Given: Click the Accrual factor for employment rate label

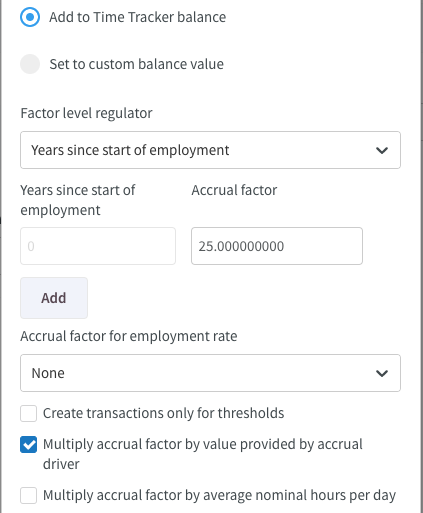Looking at the screenshot, I should (129, 336).
